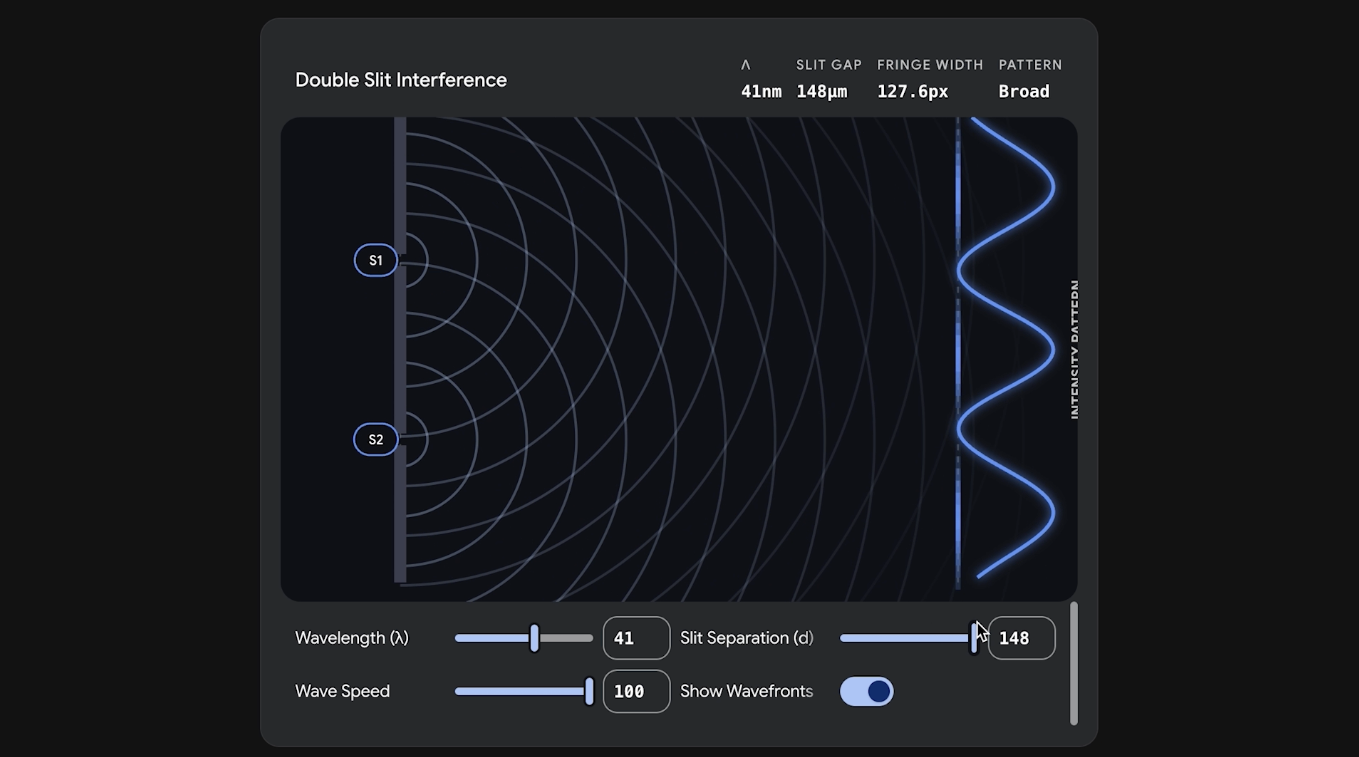The image size is (1359, 757).
Task: Click the vertical scrollbar beside the controls
Action: click(x=1074, y=663)
